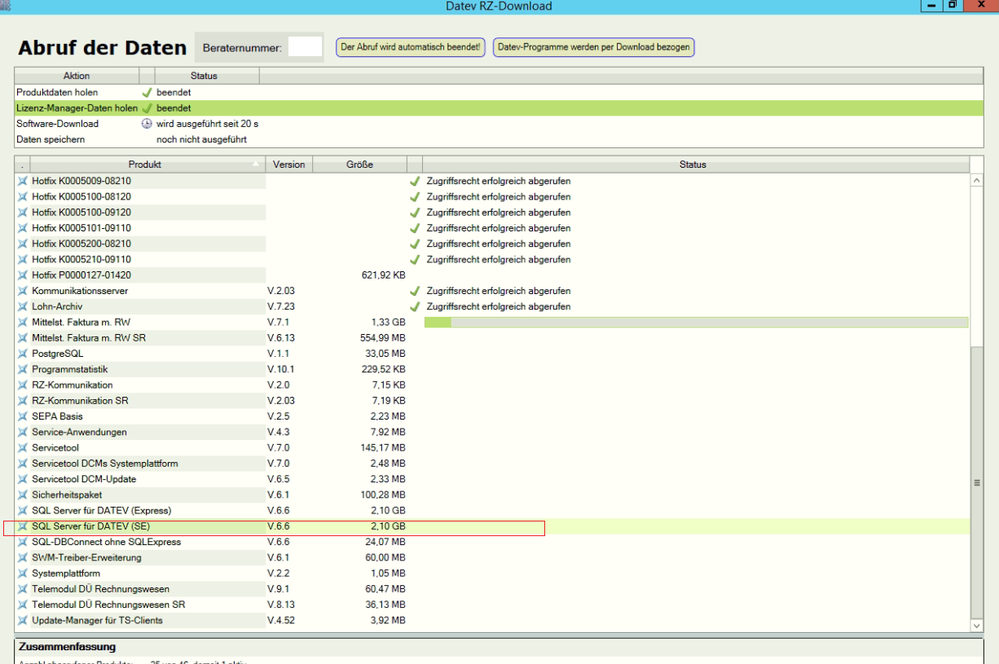This screenshot has width=999, height=664.
Task: Minimize the Datev RZ-Download window
Action: [931, 6]
